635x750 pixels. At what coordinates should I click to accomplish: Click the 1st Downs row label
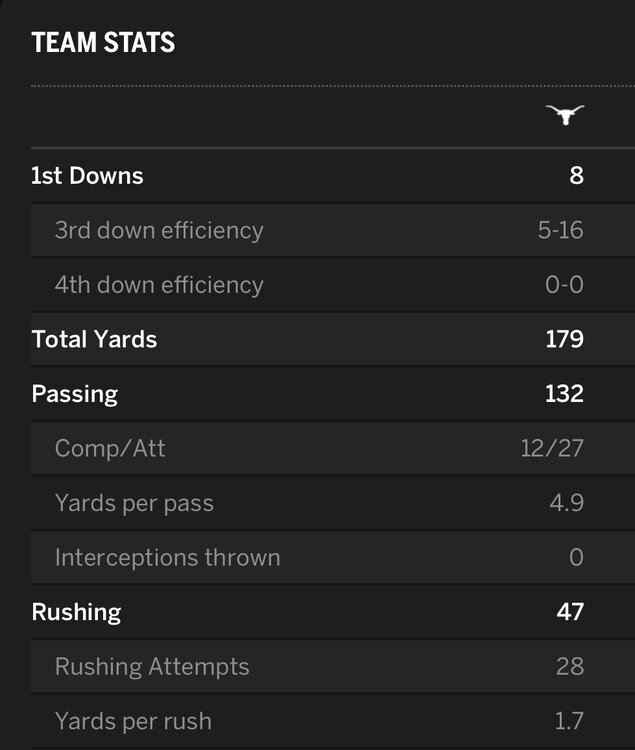88,176
